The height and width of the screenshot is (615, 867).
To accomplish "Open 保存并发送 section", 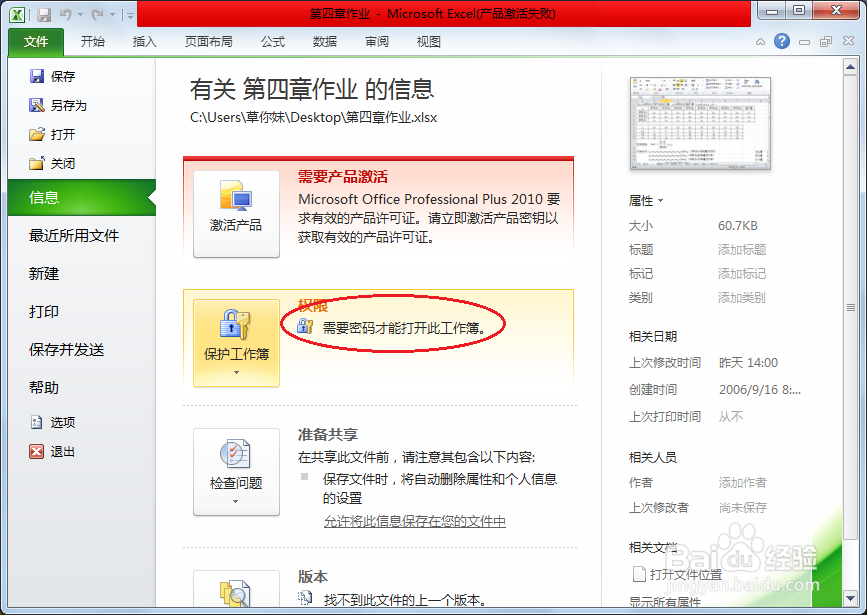I will coord(66,350).
